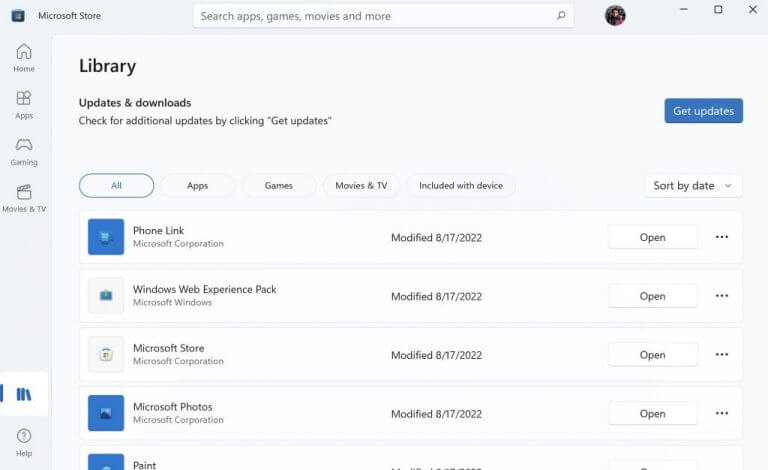Open more options for Windows Web Experience Pack
This screenshot has width=768, height=470.
pos(721,296)
